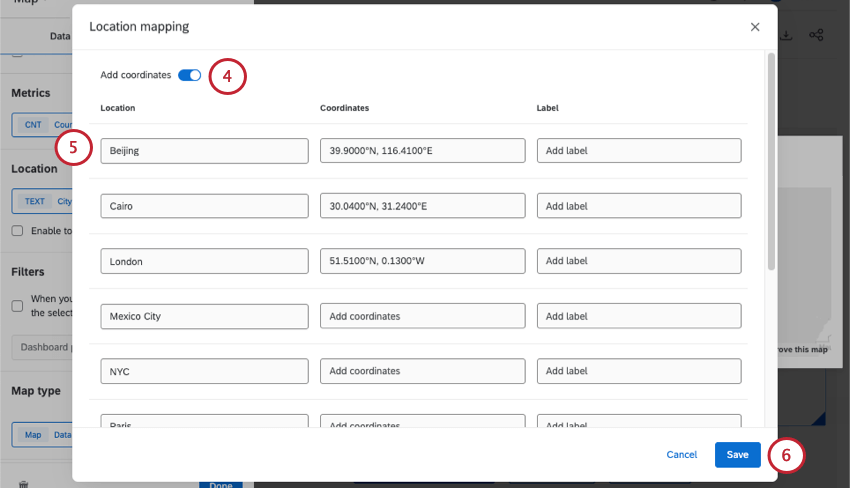850x488 pixels.
Task: Cancel the location mapping changes
Action: (x=681, y=455)
